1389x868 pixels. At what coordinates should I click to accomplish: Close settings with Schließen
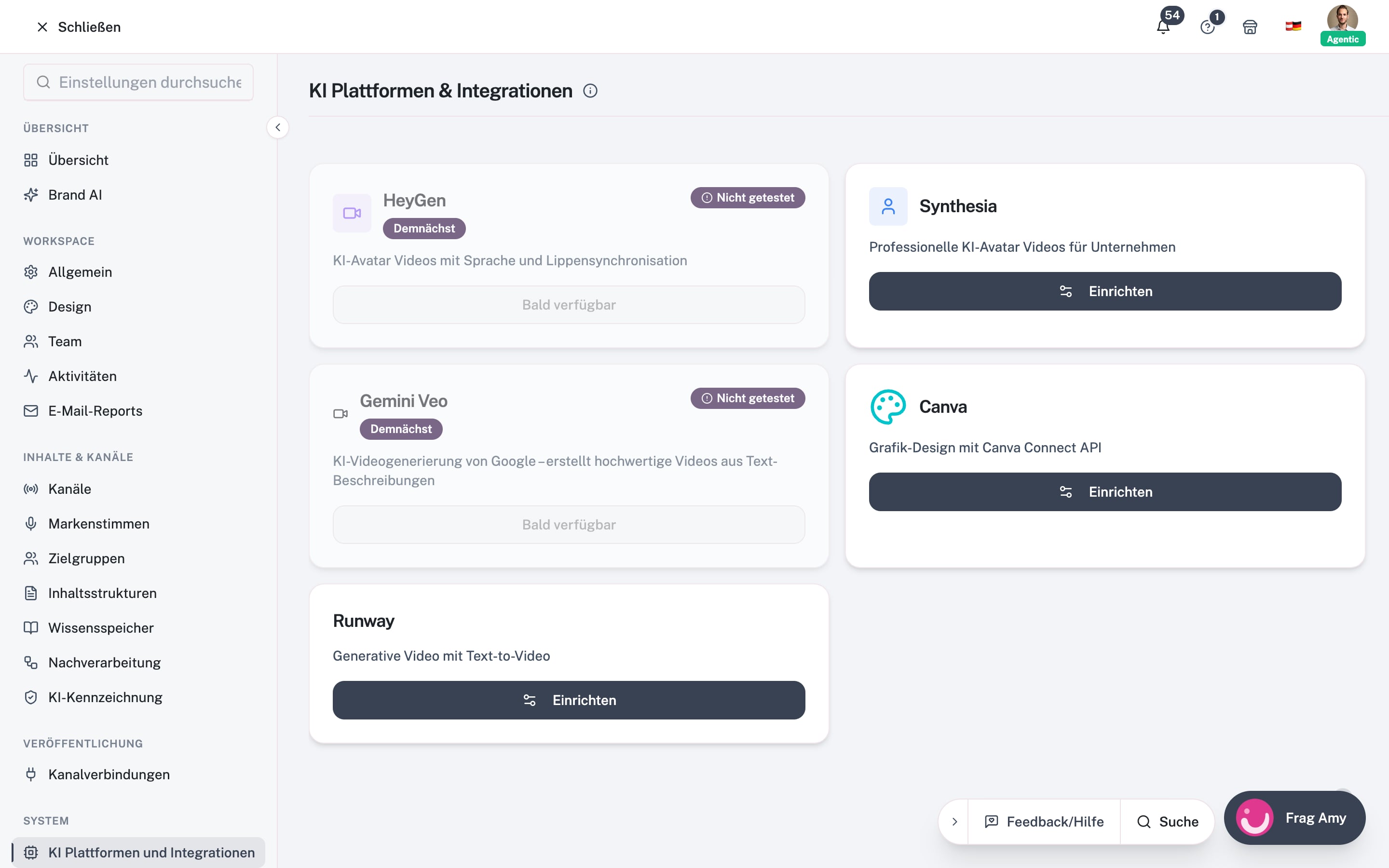(x=79, y=27)
